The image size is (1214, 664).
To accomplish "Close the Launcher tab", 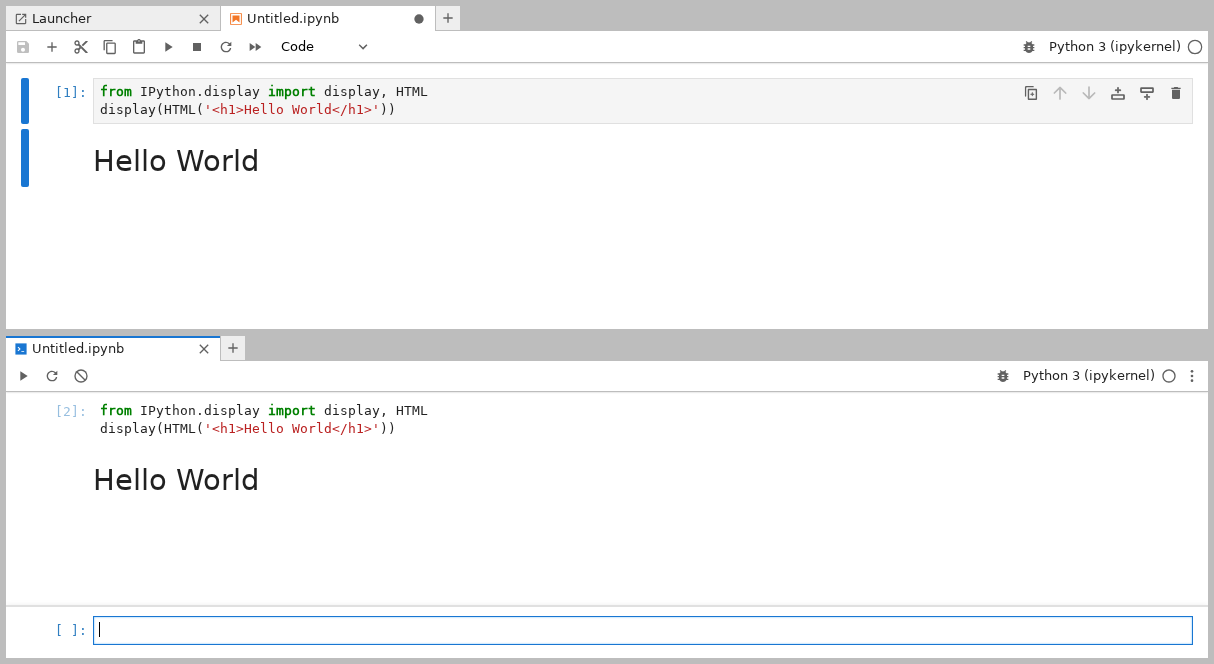I will [204, 19].
